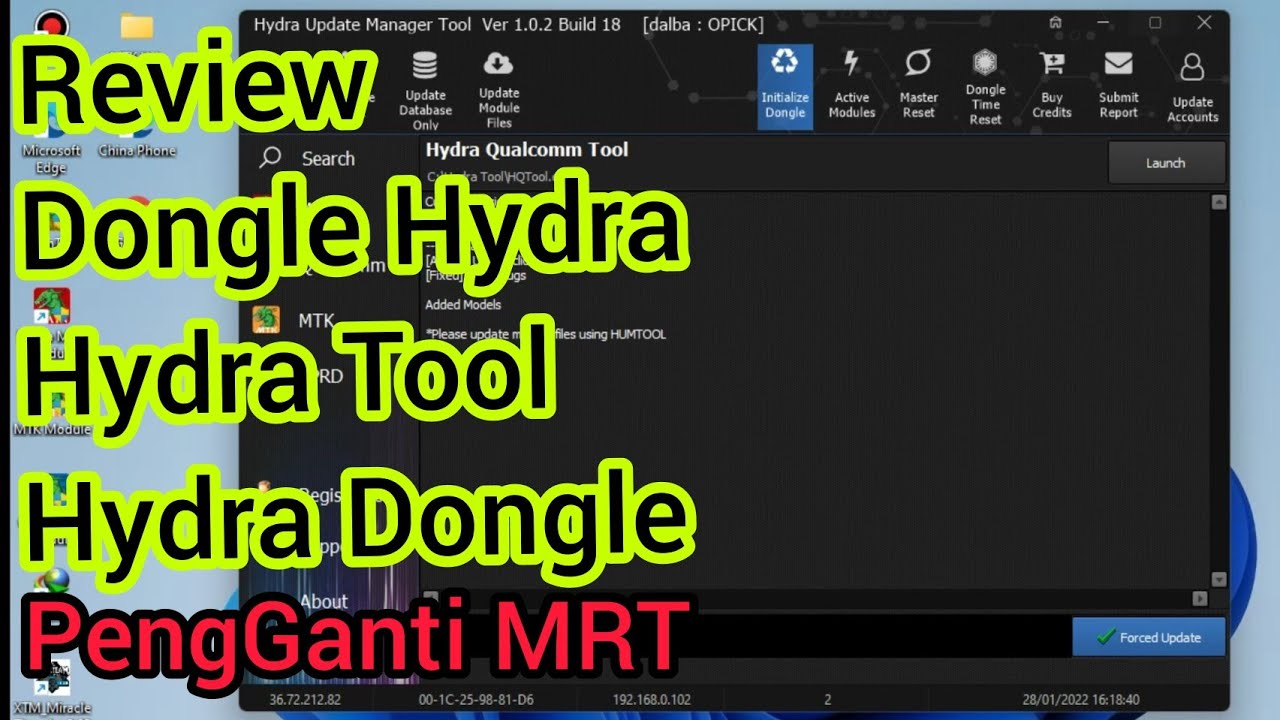Click the Hydra Qualcomm Tool heading
The image size is (1280, 720).
527,150
